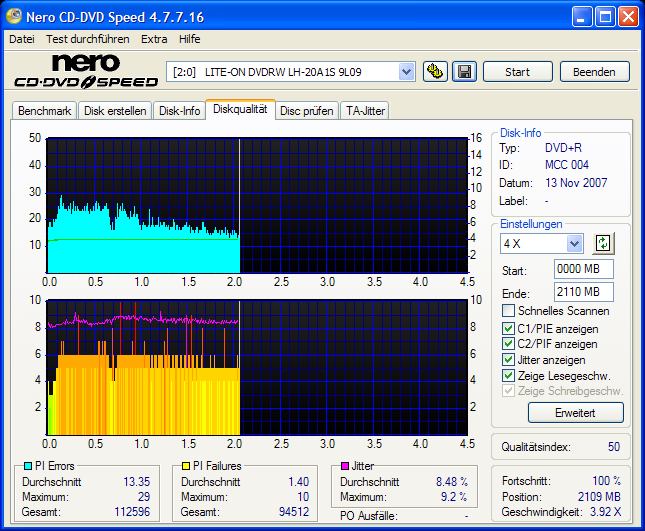The width and height of the screenshot is (645, 531).
Task: Enable the Schnelles Scannen checkbox
Action: tap(509, 312)
